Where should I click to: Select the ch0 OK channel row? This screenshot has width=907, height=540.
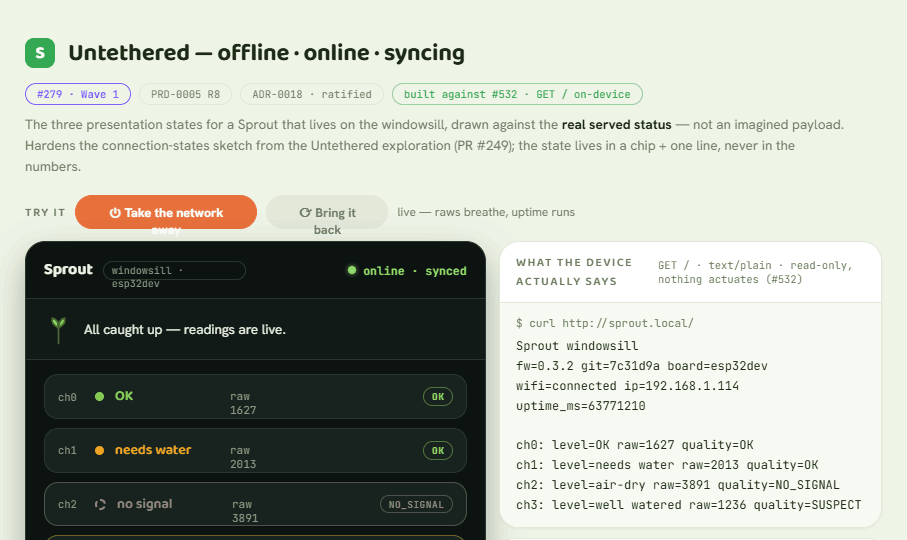pyautogui.click(x=255, y=397)
